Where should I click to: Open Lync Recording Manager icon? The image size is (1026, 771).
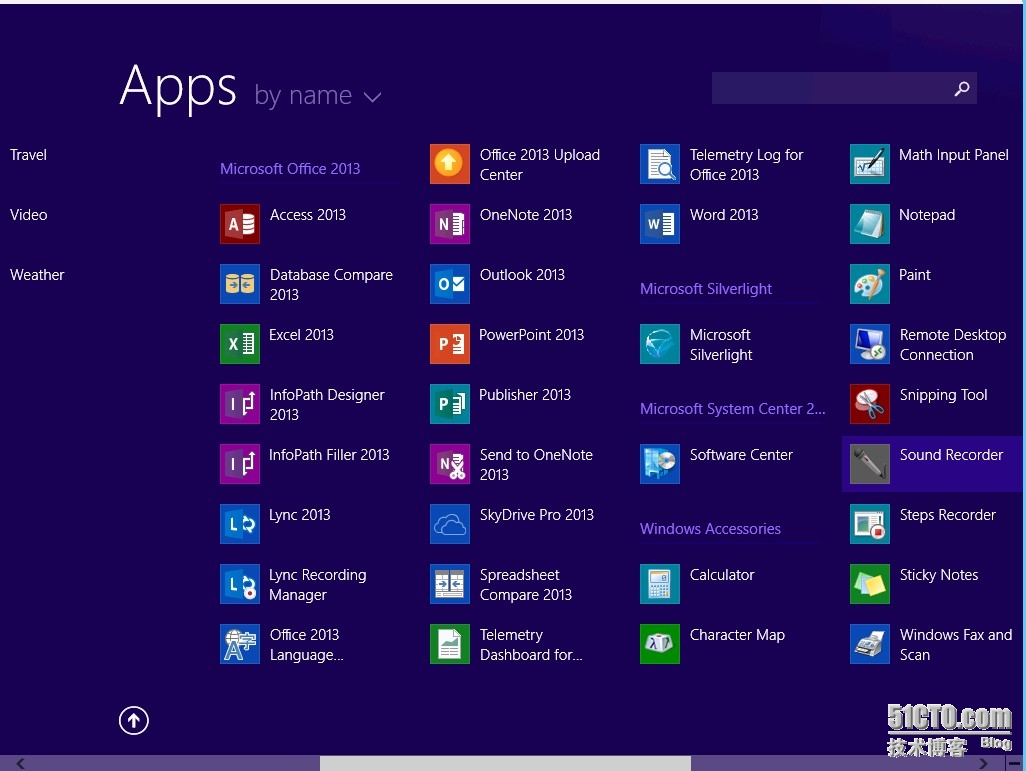239,584
